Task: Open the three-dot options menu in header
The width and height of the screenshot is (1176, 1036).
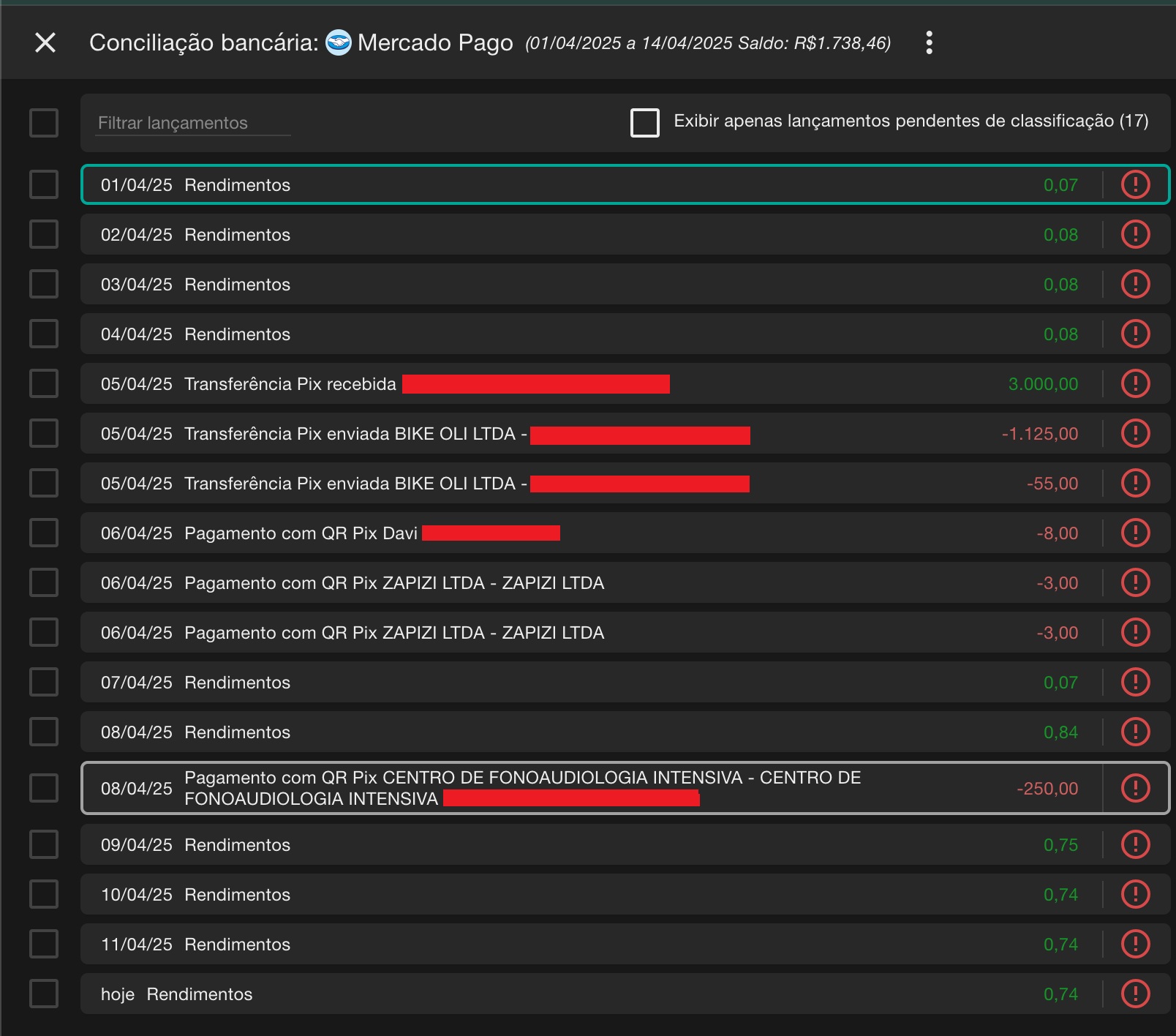Action: coord(929,43)
